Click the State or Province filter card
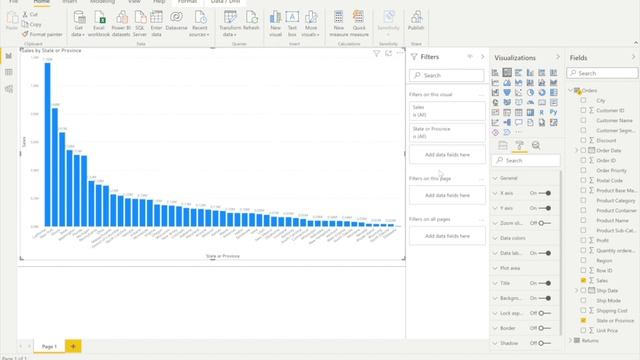Viewport: 640px width, 360px height. pos(447,133)
